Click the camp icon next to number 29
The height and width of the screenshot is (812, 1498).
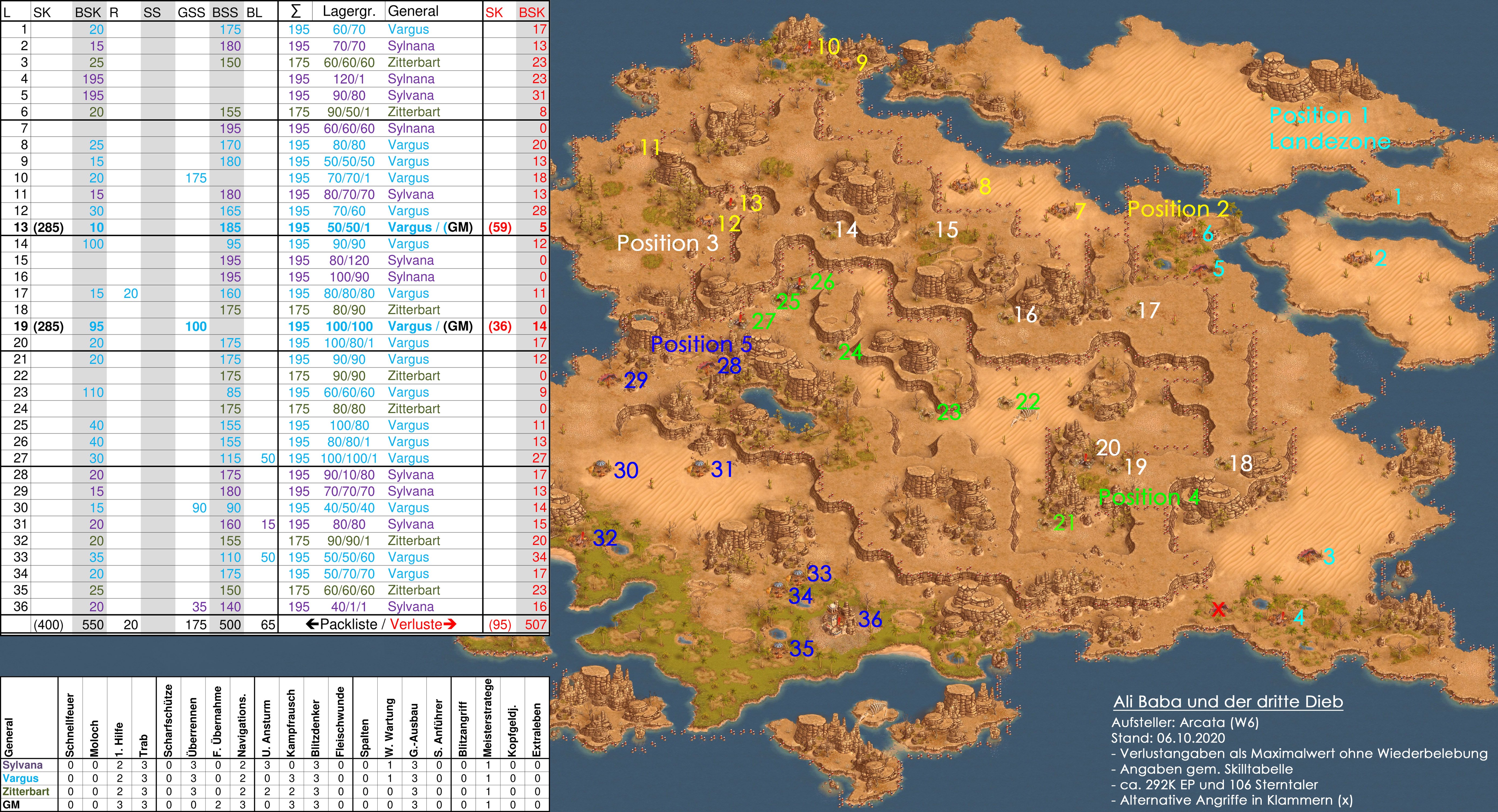click(609, 379)
